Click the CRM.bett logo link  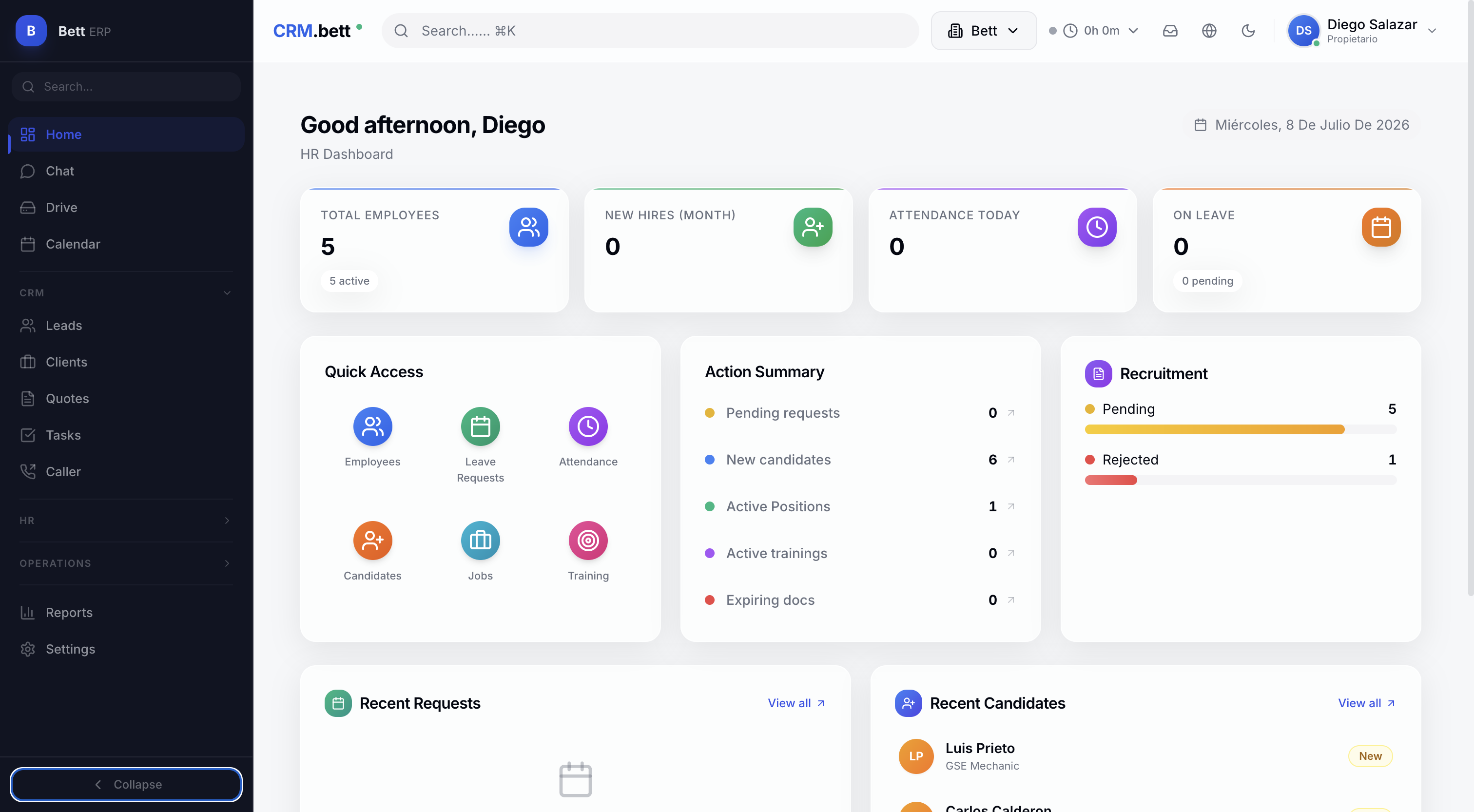click(312, 31)
